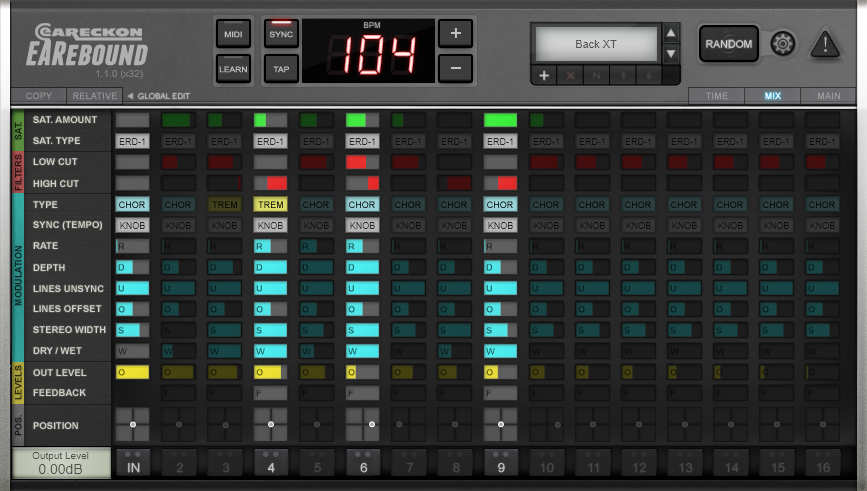The height and width of the screenshot is (491, 867).
Task: Click POSITION XY pad for line 9
Action: (500, 425)
